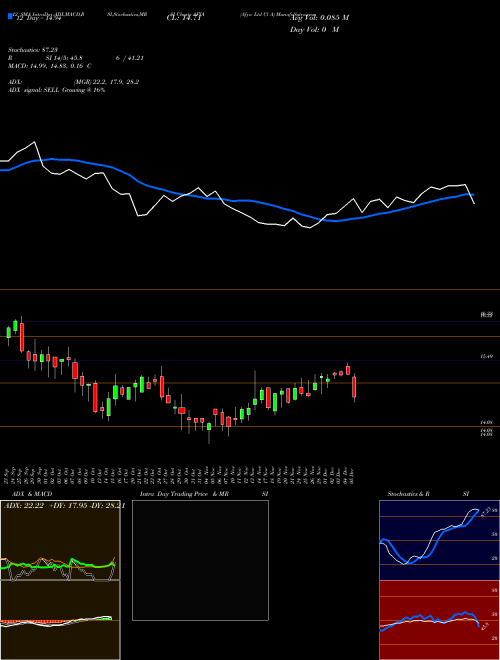Select the 'ADX: 22.22' value in ADX panel
This screenshot has width=500, height=660.
24,506
